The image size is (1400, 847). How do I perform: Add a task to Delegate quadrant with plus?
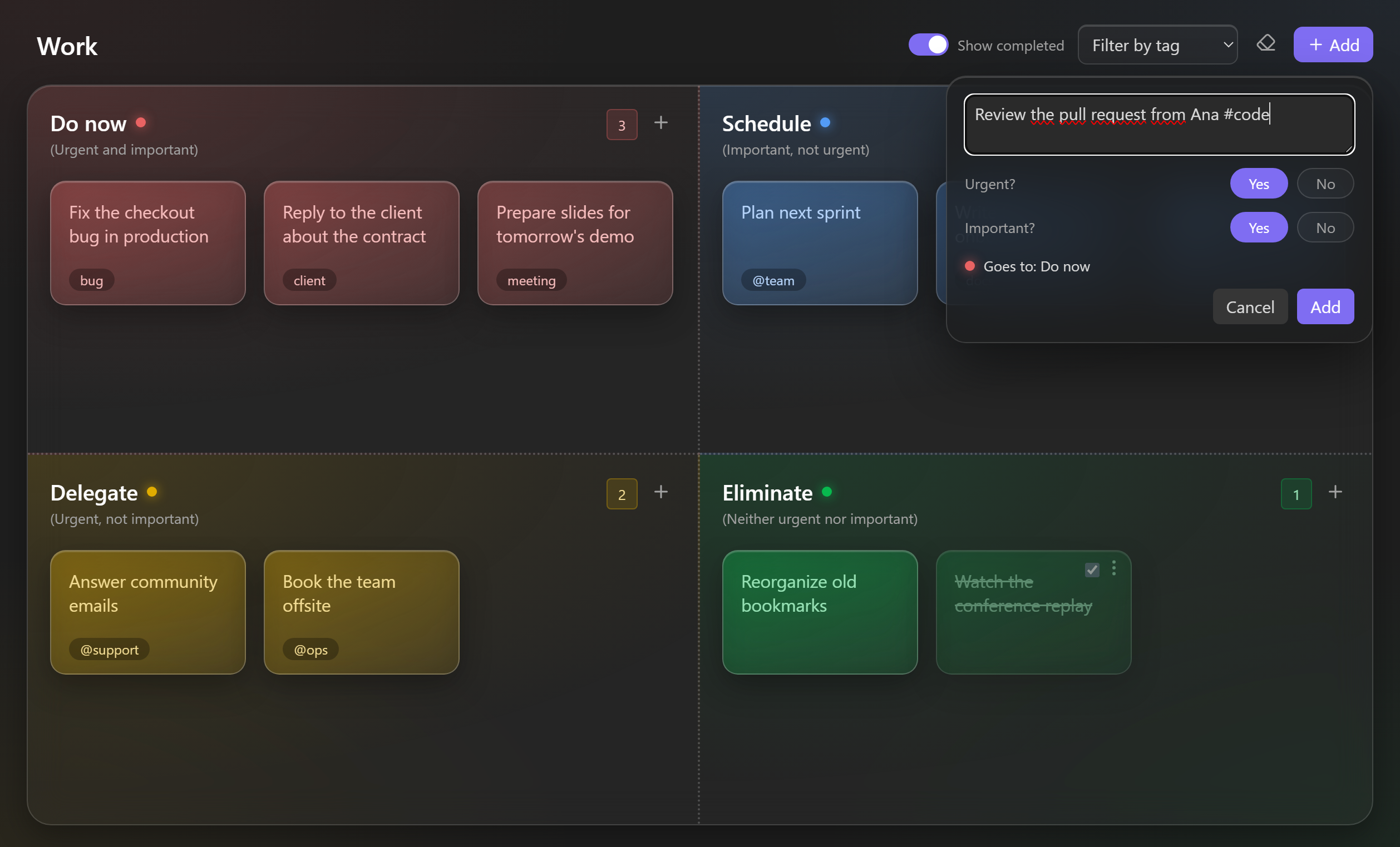[661, 492]
